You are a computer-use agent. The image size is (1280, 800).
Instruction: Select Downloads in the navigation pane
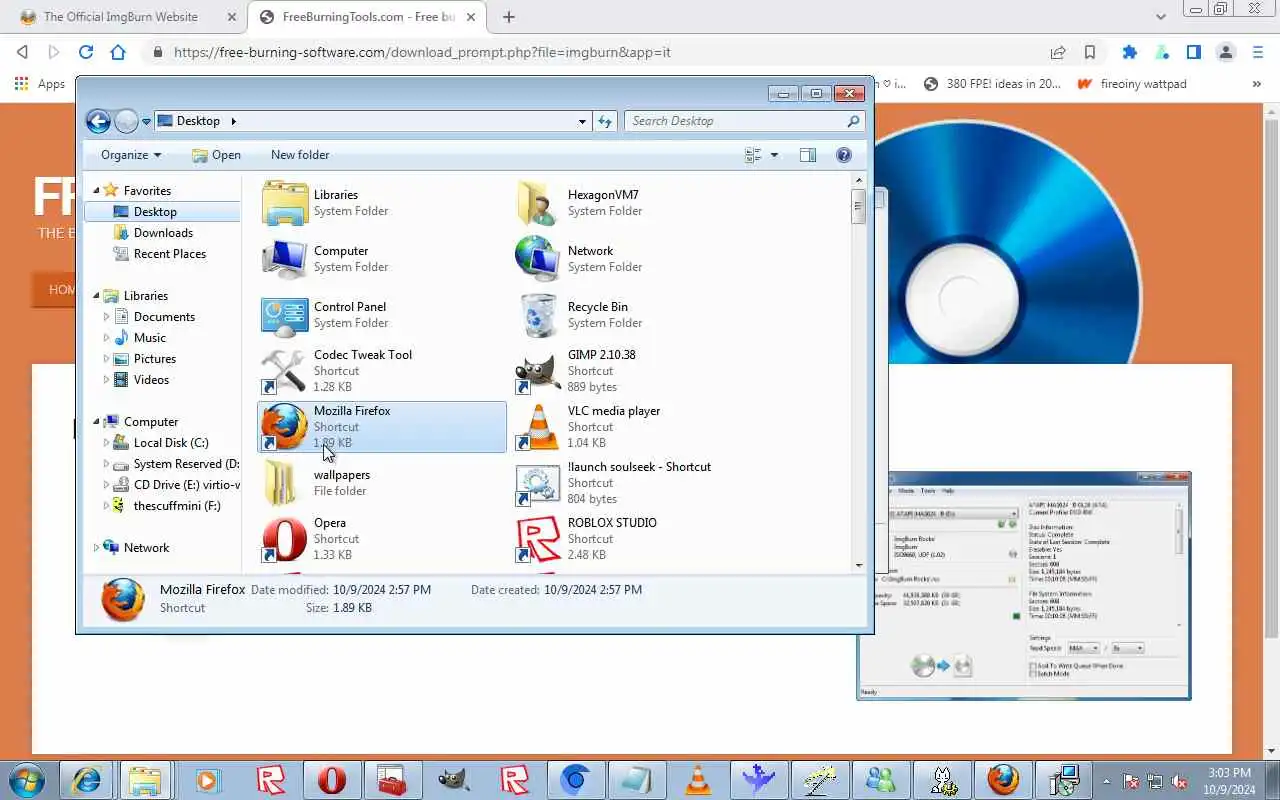click(x=163, y=233)
